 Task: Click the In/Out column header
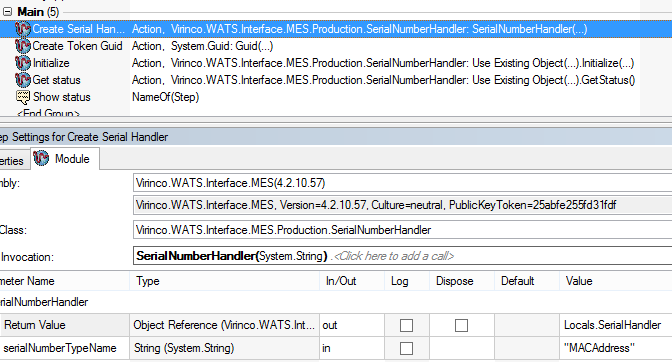[x=352, y=281]
